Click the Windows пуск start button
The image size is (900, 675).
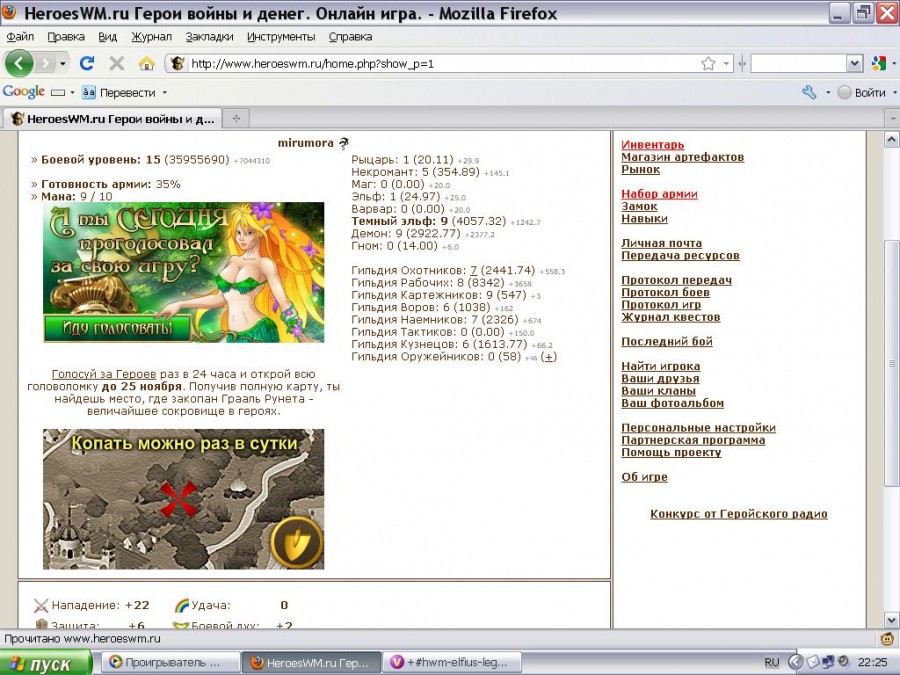45,663
